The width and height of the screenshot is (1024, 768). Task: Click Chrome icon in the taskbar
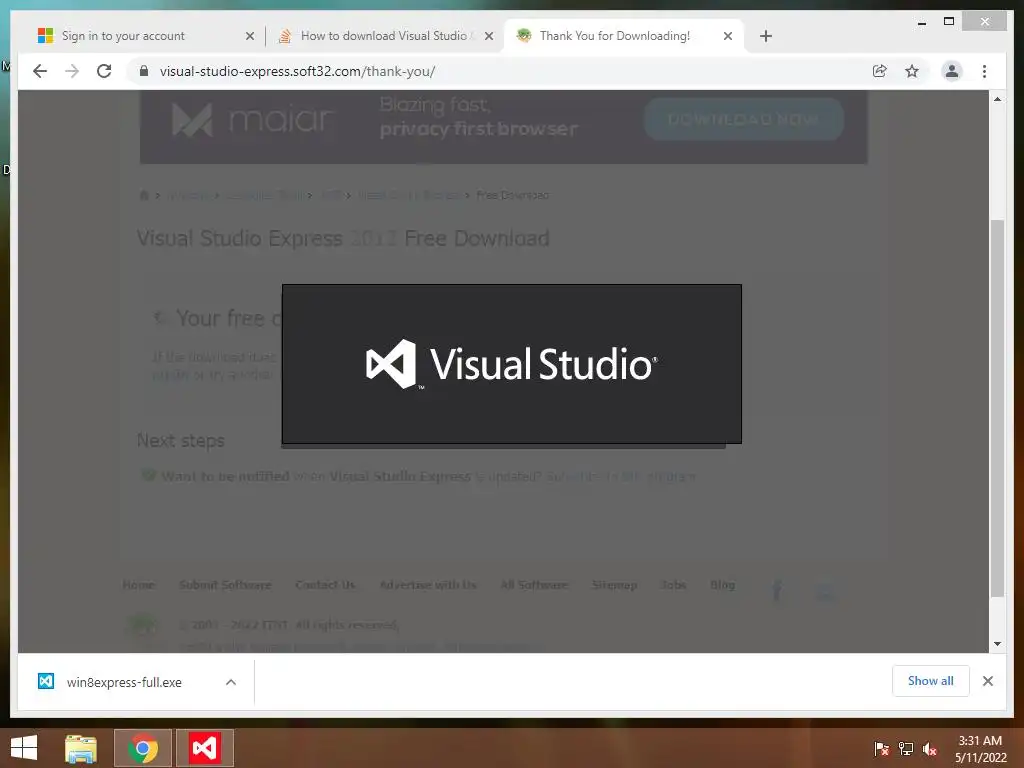[x=143, y=748]
